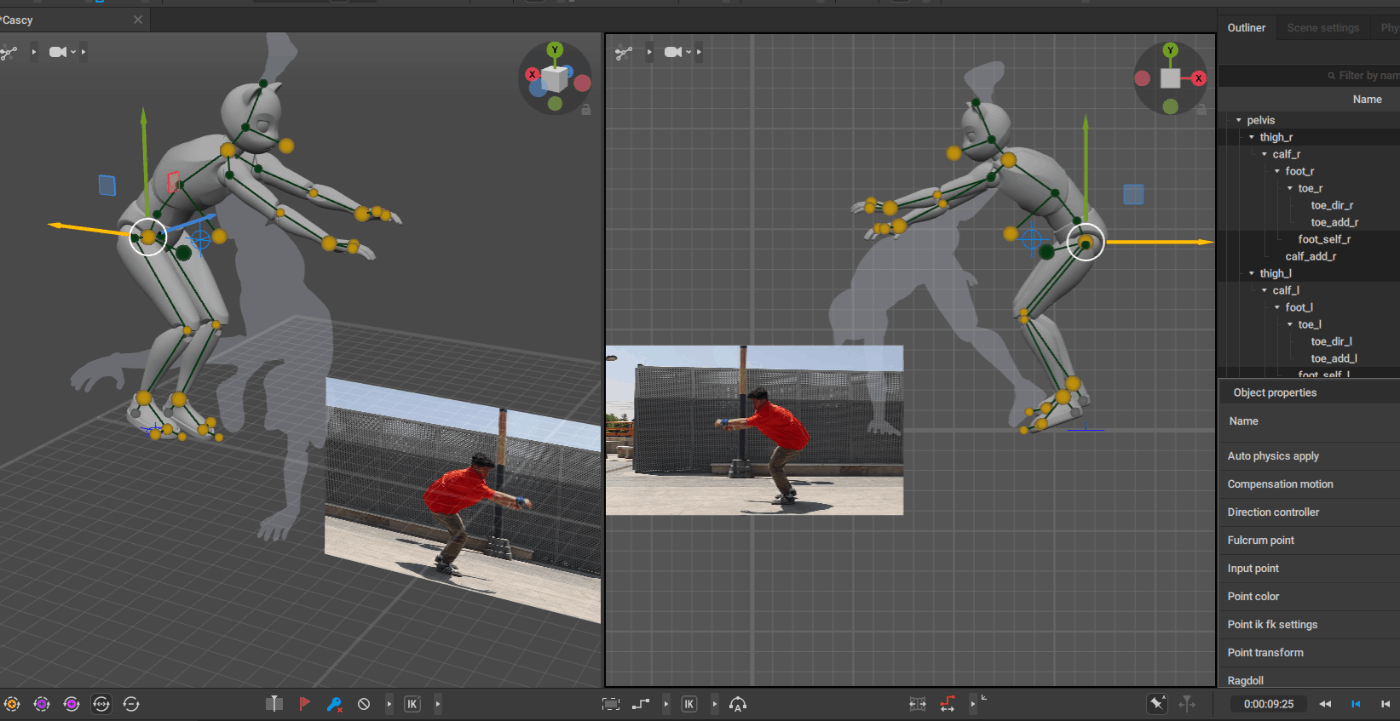Collapse the thigh_r tree node
The height and width of the screenshot is (721, 1400).
(1251, 137)
